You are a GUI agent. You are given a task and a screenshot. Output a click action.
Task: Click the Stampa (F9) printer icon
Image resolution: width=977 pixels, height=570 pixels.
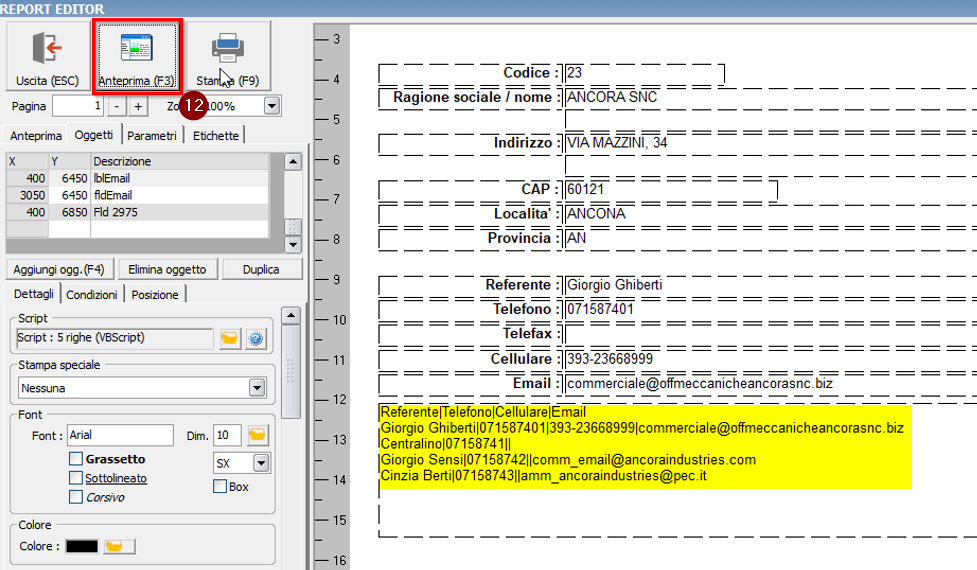[227, 49]
